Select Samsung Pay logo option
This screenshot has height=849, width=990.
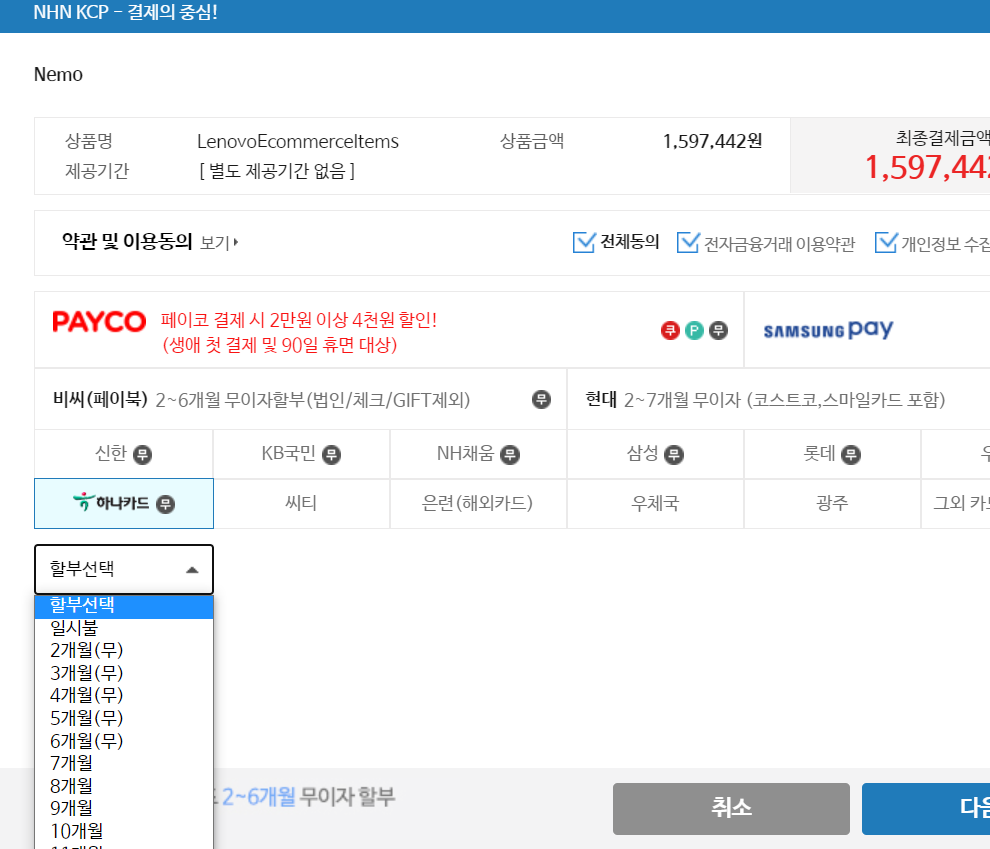pos(828,330)
